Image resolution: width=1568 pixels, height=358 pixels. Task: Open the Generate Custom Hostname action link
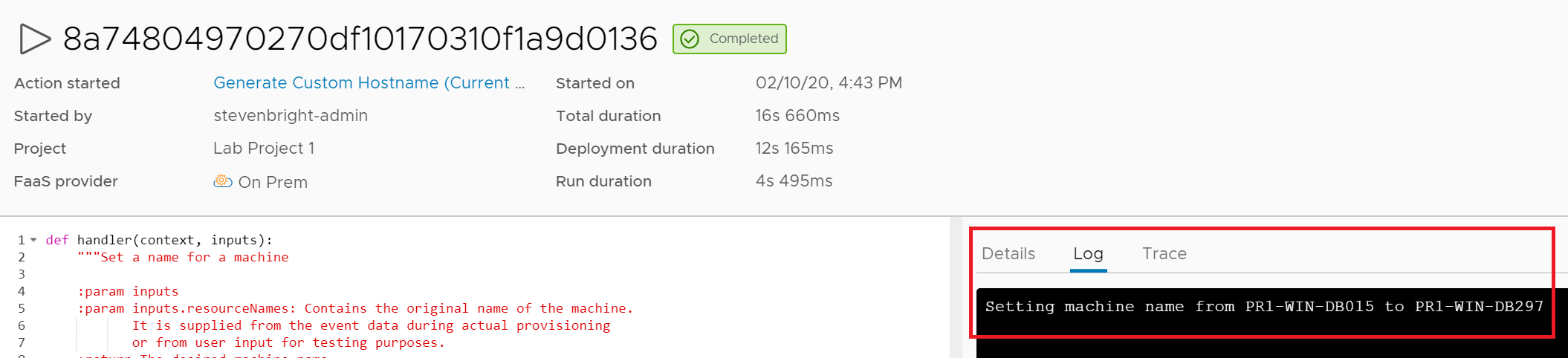[369, 83]
